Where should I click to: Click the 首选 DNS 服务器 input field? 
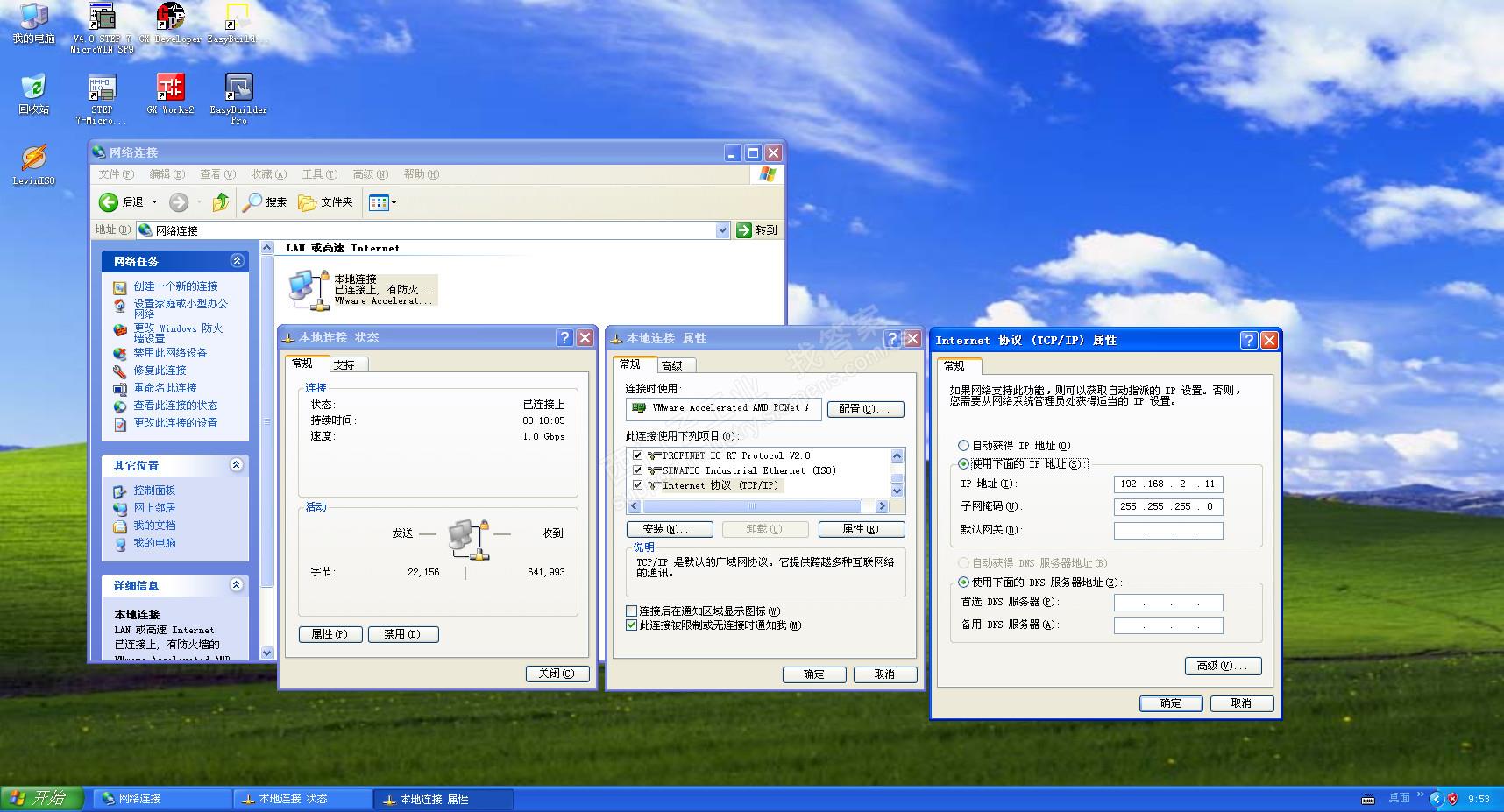pyautogui.click(x=1168, y=603)
